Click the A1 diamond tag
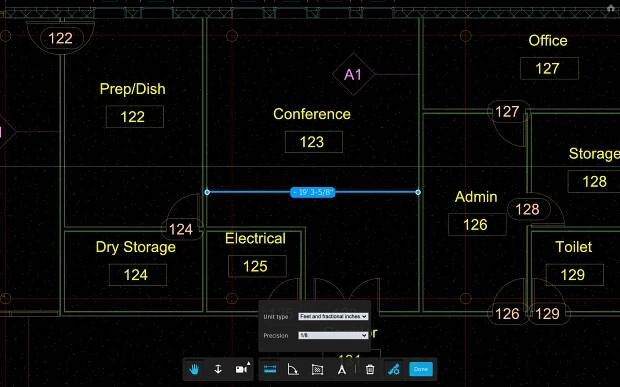 [353, 74]
